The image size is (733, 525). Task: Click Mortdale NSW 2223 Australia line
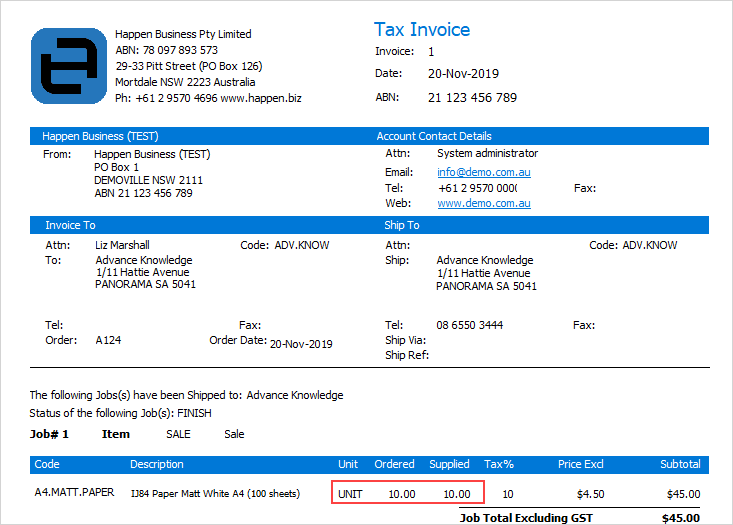tap(185, 82)
